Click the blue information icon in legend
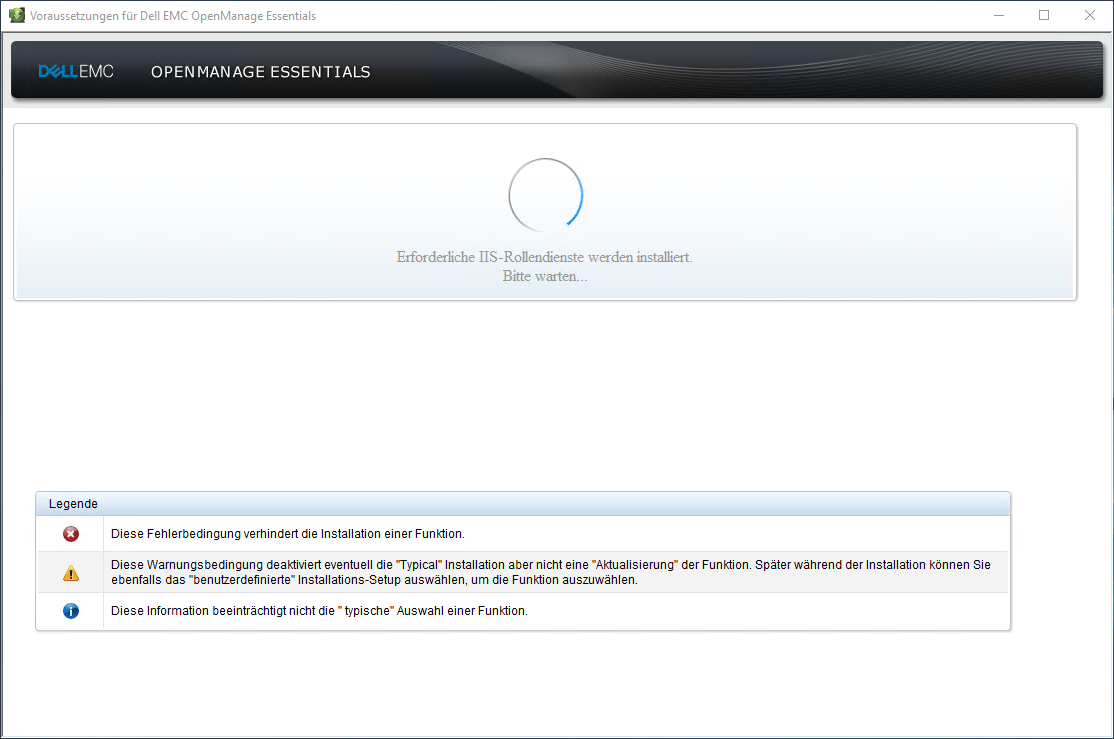The image size is (1114, 739). 71,610
